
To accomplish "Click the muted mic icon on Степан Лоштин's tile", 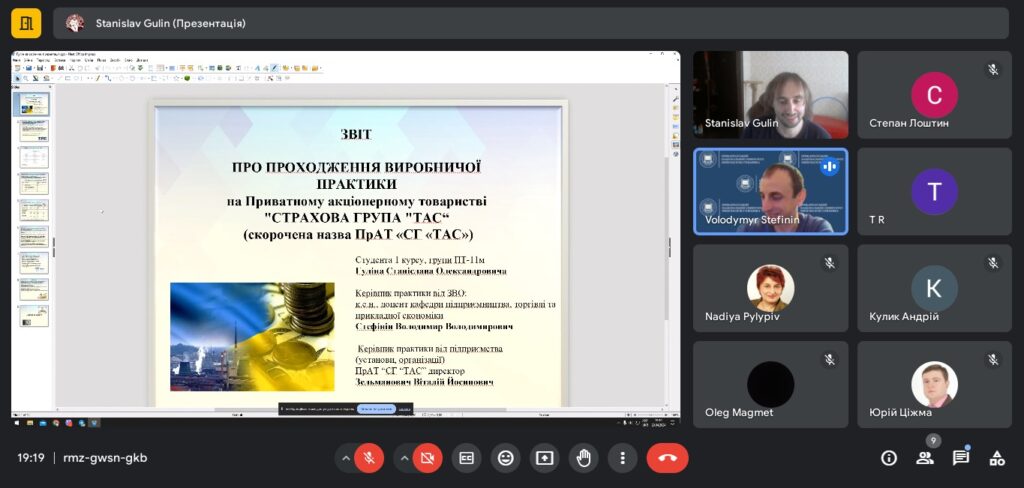I will 992,70.
